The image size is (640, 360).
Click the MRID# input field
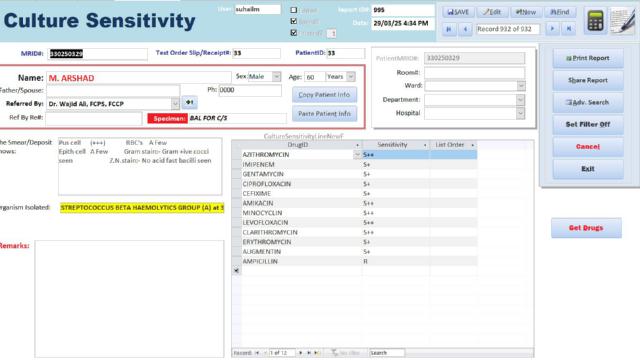click(x=98, y=54)
